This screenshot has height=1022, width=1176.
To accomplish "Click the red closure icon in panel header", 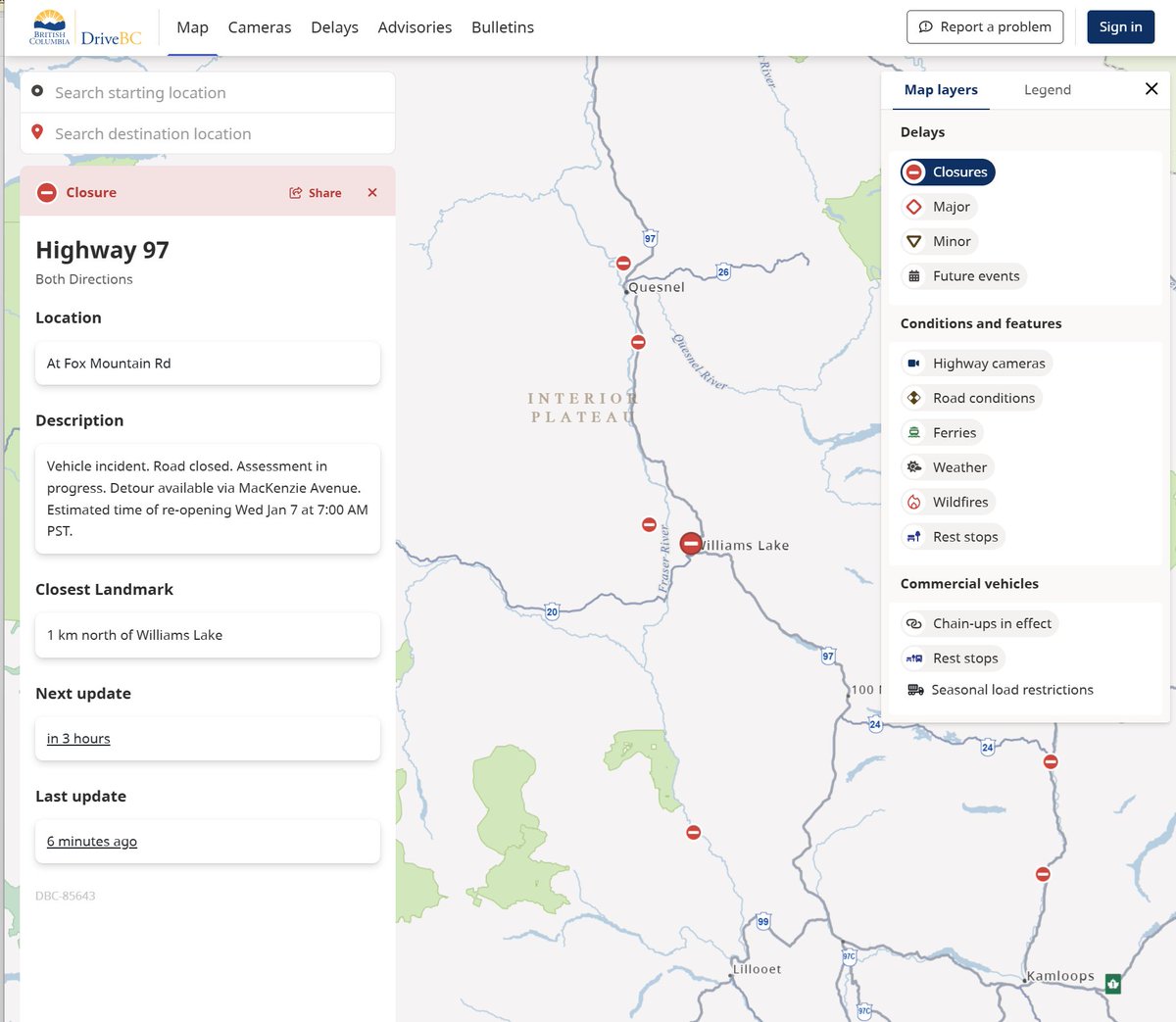I will point(47,193).
